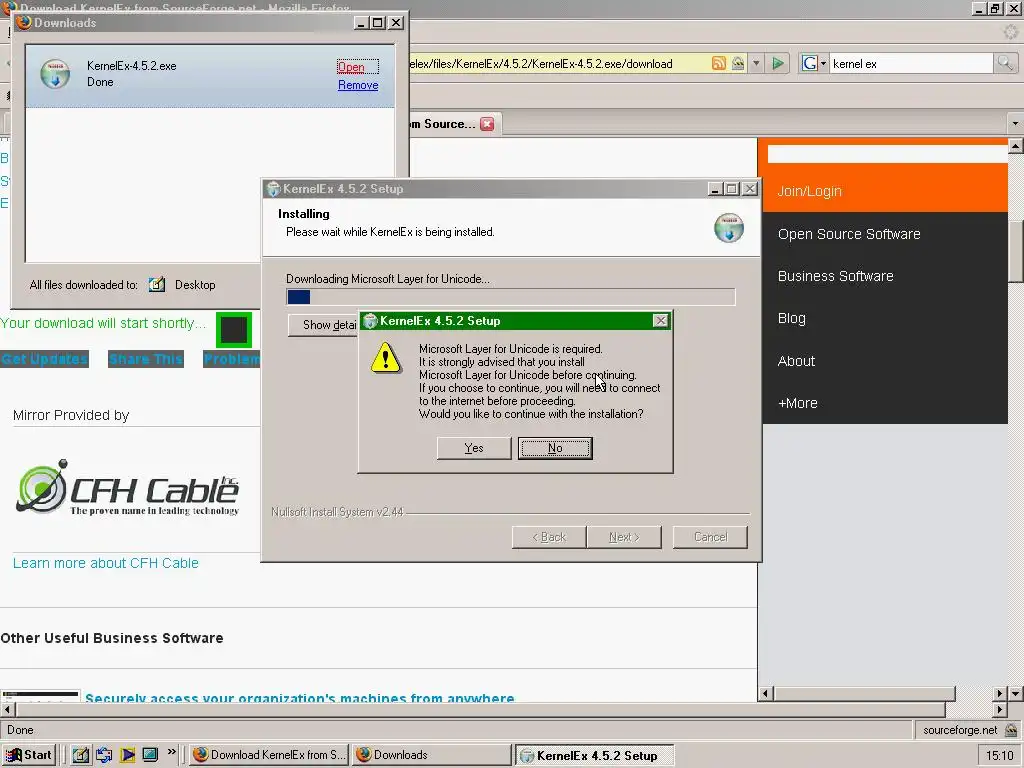Click Yes in the KernelEx Setup dialog
This screenshot has width=1024, height=768.
473,448
